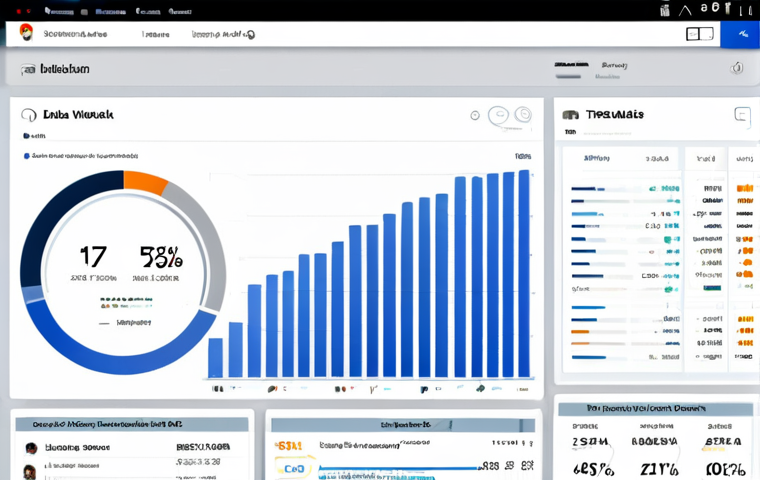
Task: Click the user avatar in the top-left header
Action: pyautogui.click(x=26, y=33)
